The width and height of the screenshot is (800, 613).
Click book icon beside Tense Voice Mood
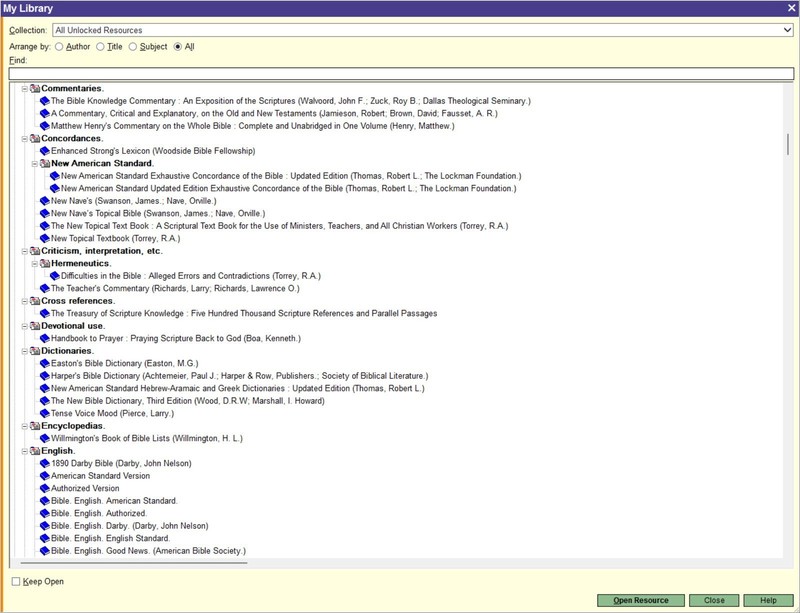click(x=45, y=413)
